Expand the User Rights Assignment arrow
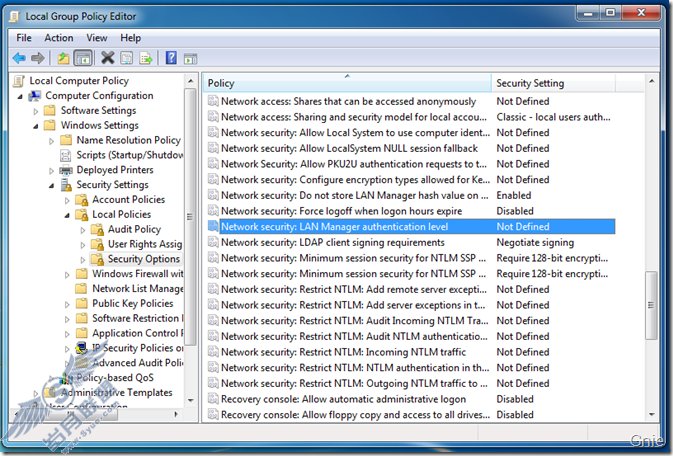This screenshot has width=673, height=456. (83, 245)
